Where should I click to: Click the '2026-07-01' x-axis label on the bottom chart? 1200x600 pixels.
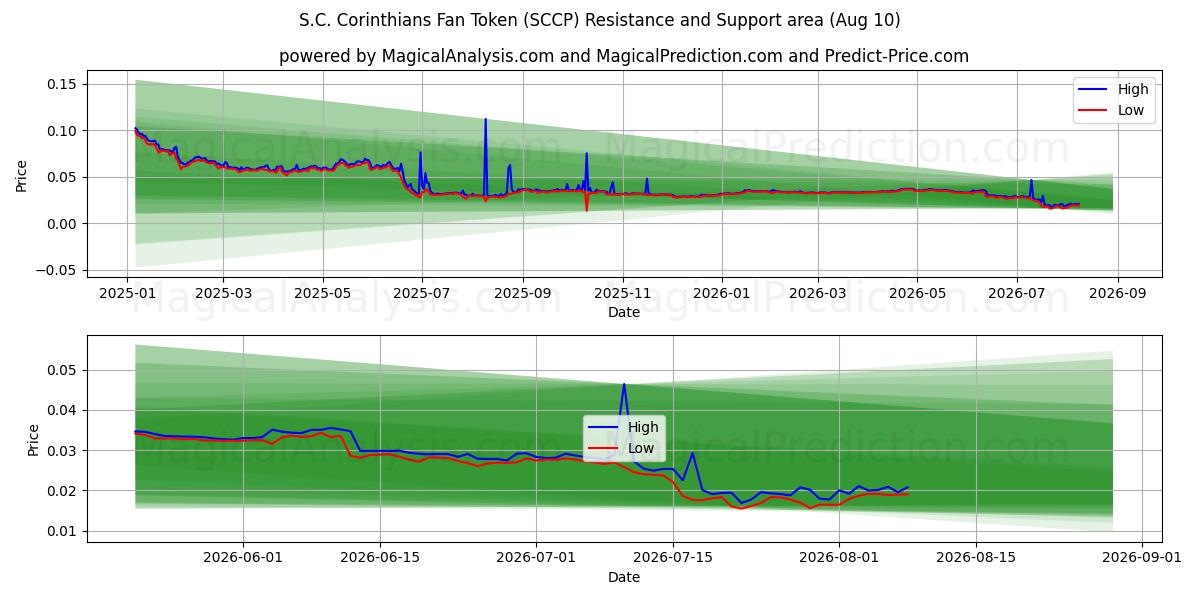click(x=537, y=559)
